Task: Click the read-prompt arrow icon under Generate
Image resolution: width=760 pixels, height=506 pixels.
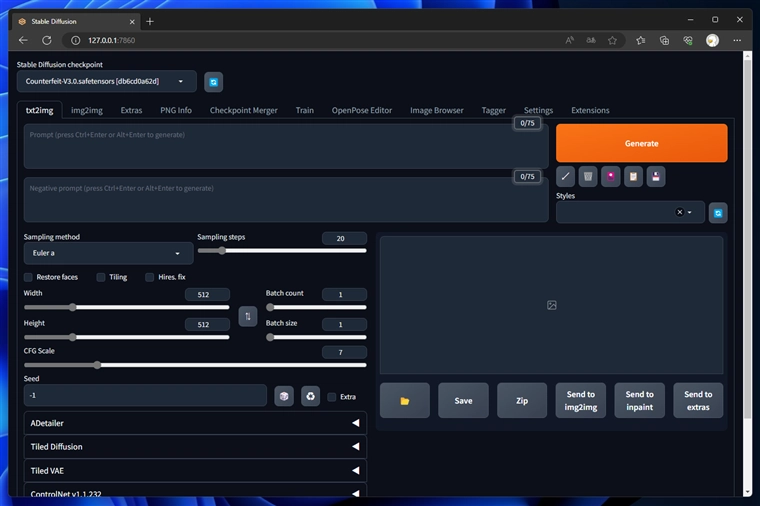Action: [x=565, y=176]
